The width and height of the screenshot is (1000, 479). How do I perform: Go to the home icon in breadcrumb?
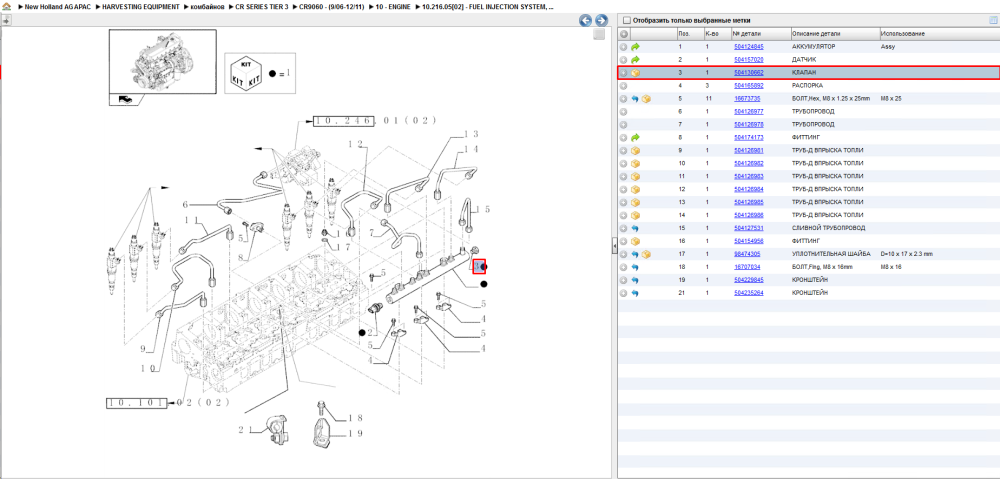(6, 6)
